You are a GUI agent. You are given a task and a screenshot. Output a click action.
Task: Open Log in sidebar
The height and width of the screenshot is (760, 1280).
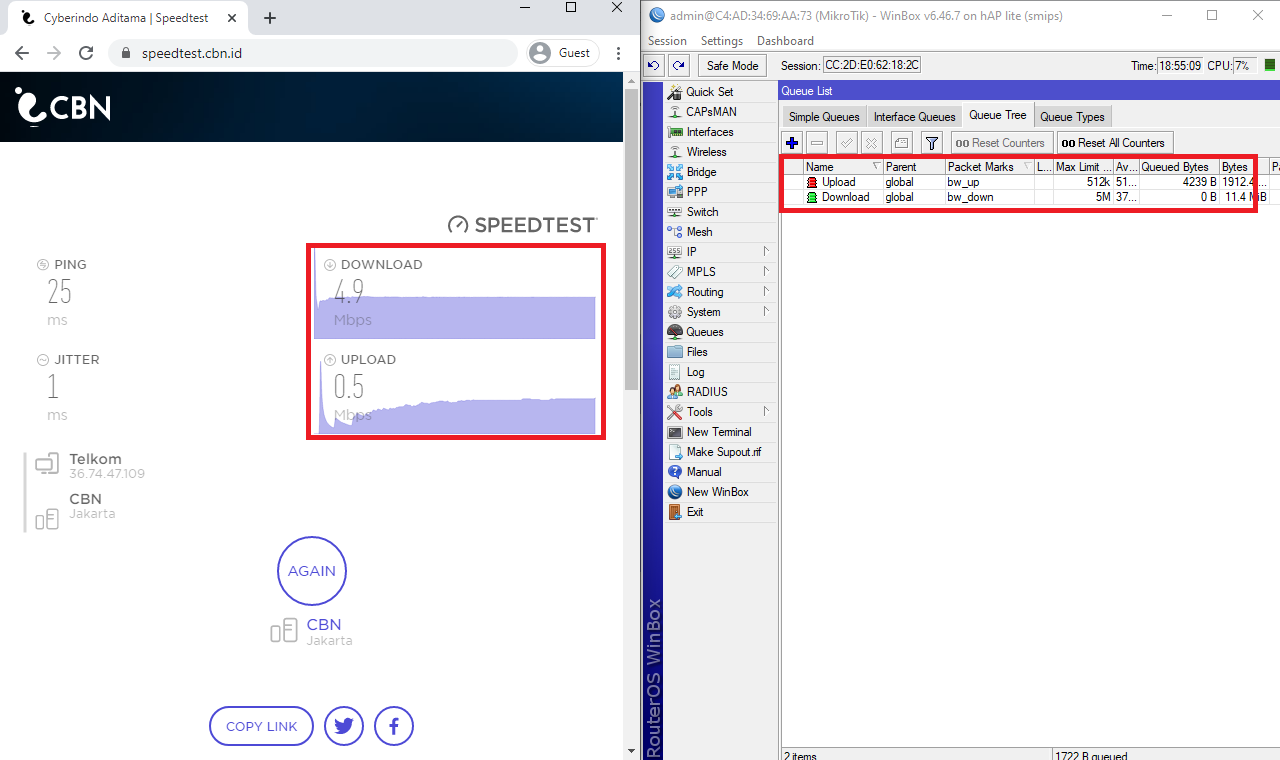695,372
